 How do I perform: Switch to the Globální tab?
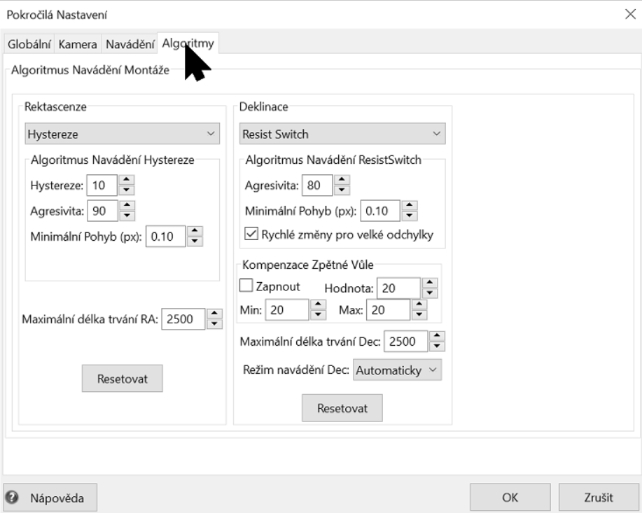pos(29,44)
